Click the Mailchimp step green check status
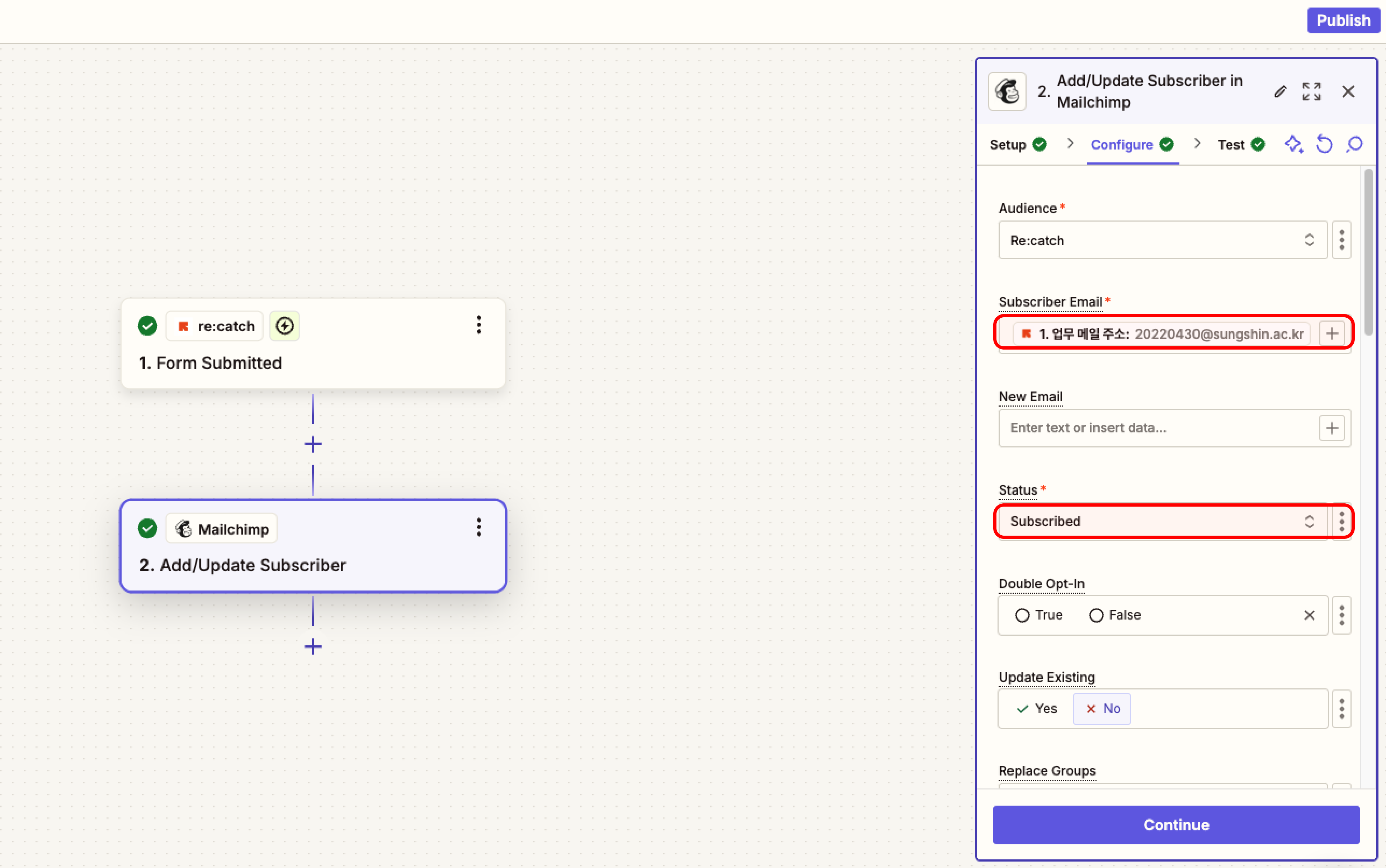1386x868 pixels. [147, 528]
